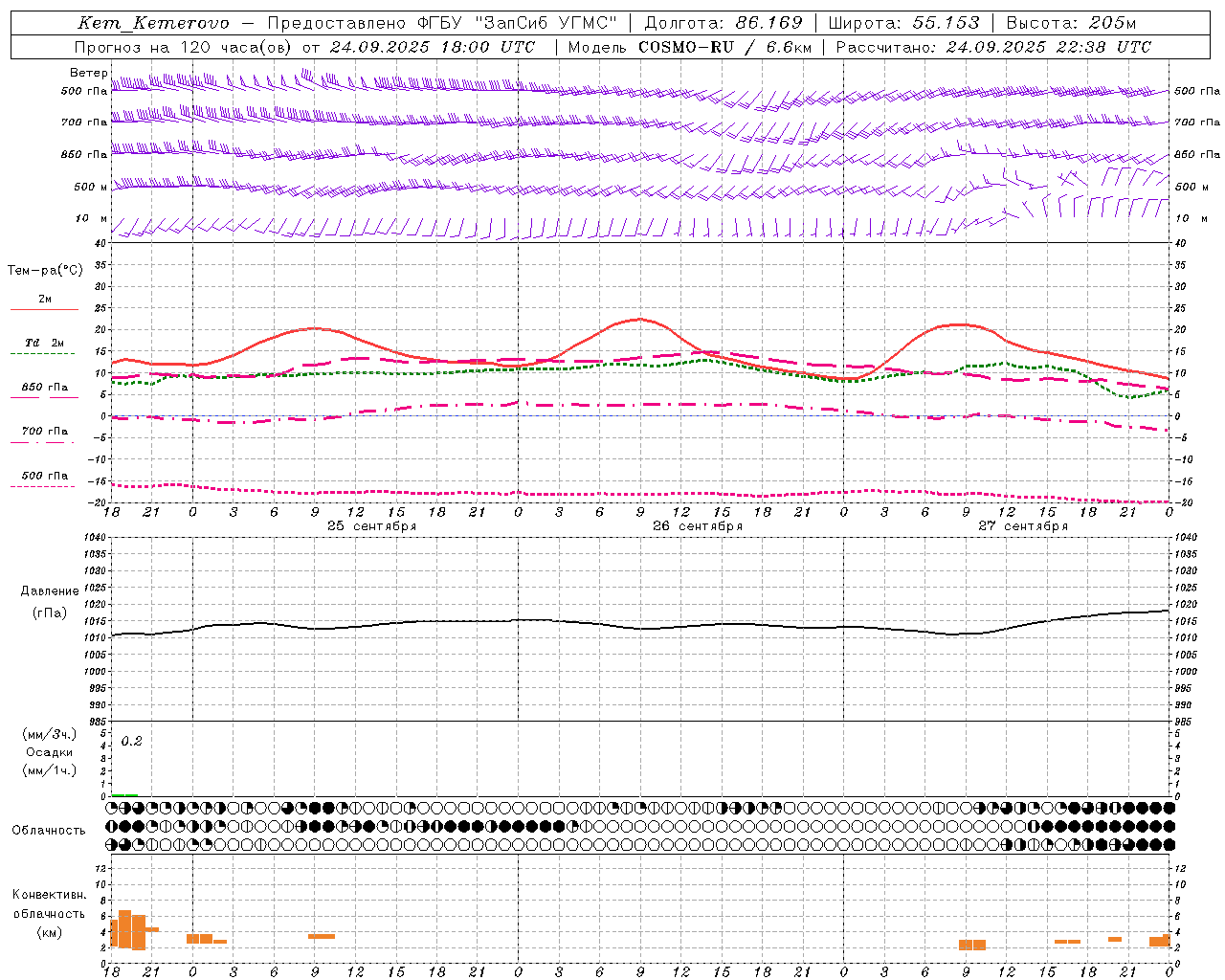The image size is (1225, 980).
Task: Select the "Модель COSMO-RU / 6.6км" text
Action: [x=690, y=47]
